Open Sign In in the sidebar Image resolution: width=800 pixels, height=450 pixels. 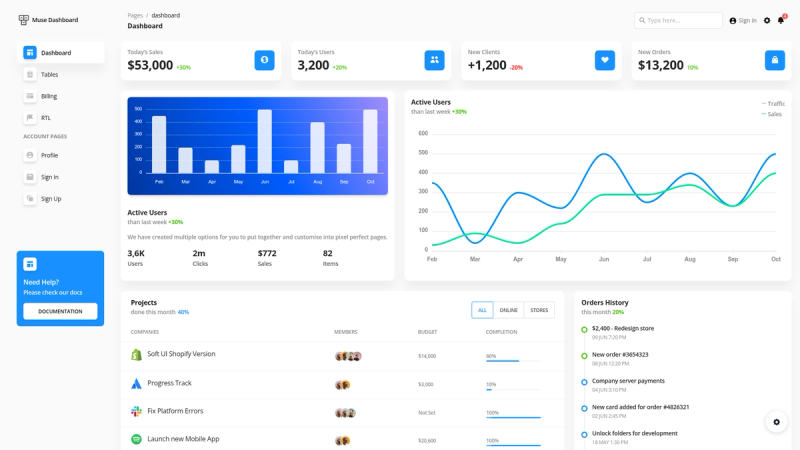[60, 177]
